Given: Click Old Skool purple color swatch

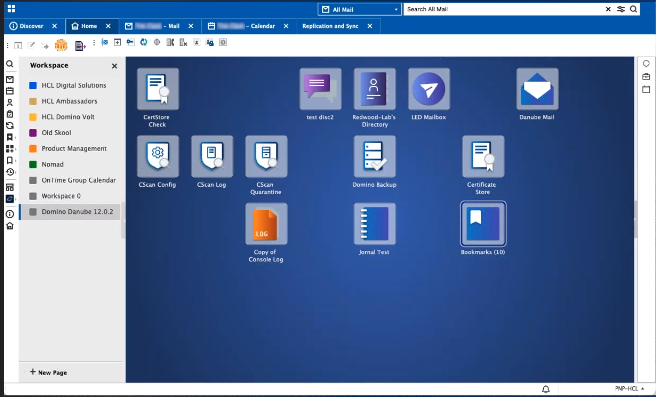Looking at the screenshot, I should (x=33, y=133).
